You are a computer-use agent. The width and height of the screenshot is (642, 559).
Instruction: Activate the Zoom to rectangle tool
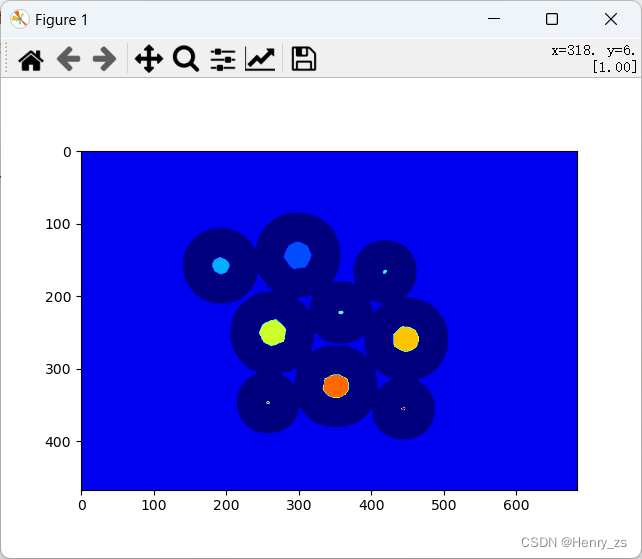click(186, 59)
